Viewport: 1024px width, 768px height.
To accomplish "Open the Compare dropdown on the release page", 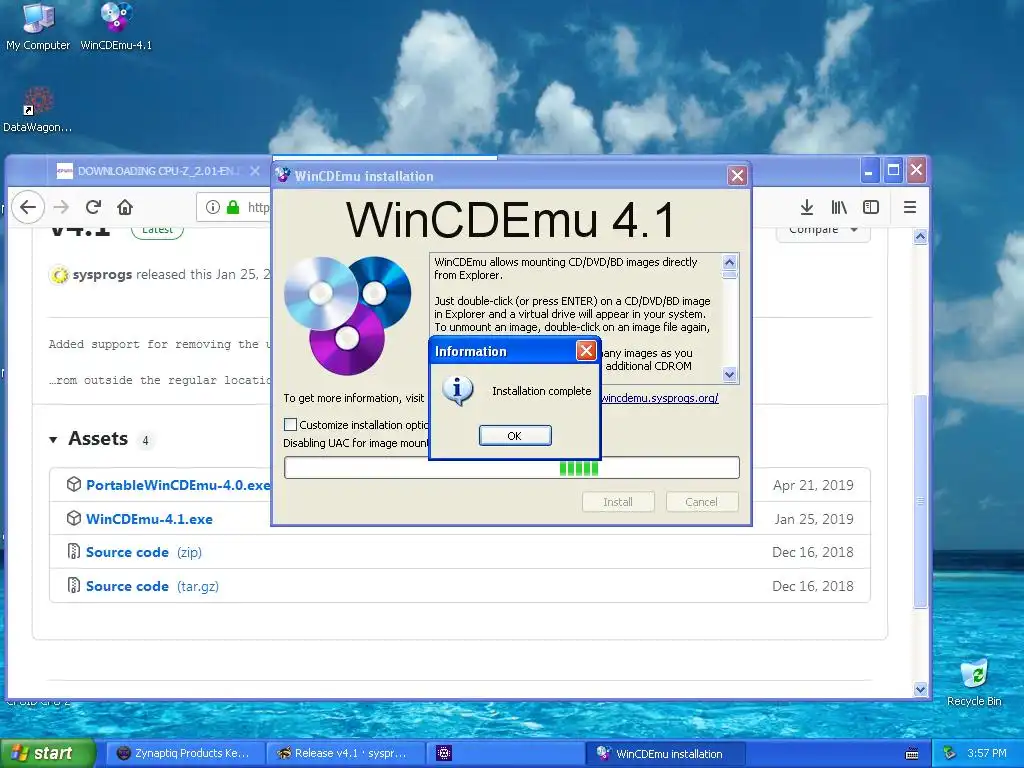I will point(823,230).
